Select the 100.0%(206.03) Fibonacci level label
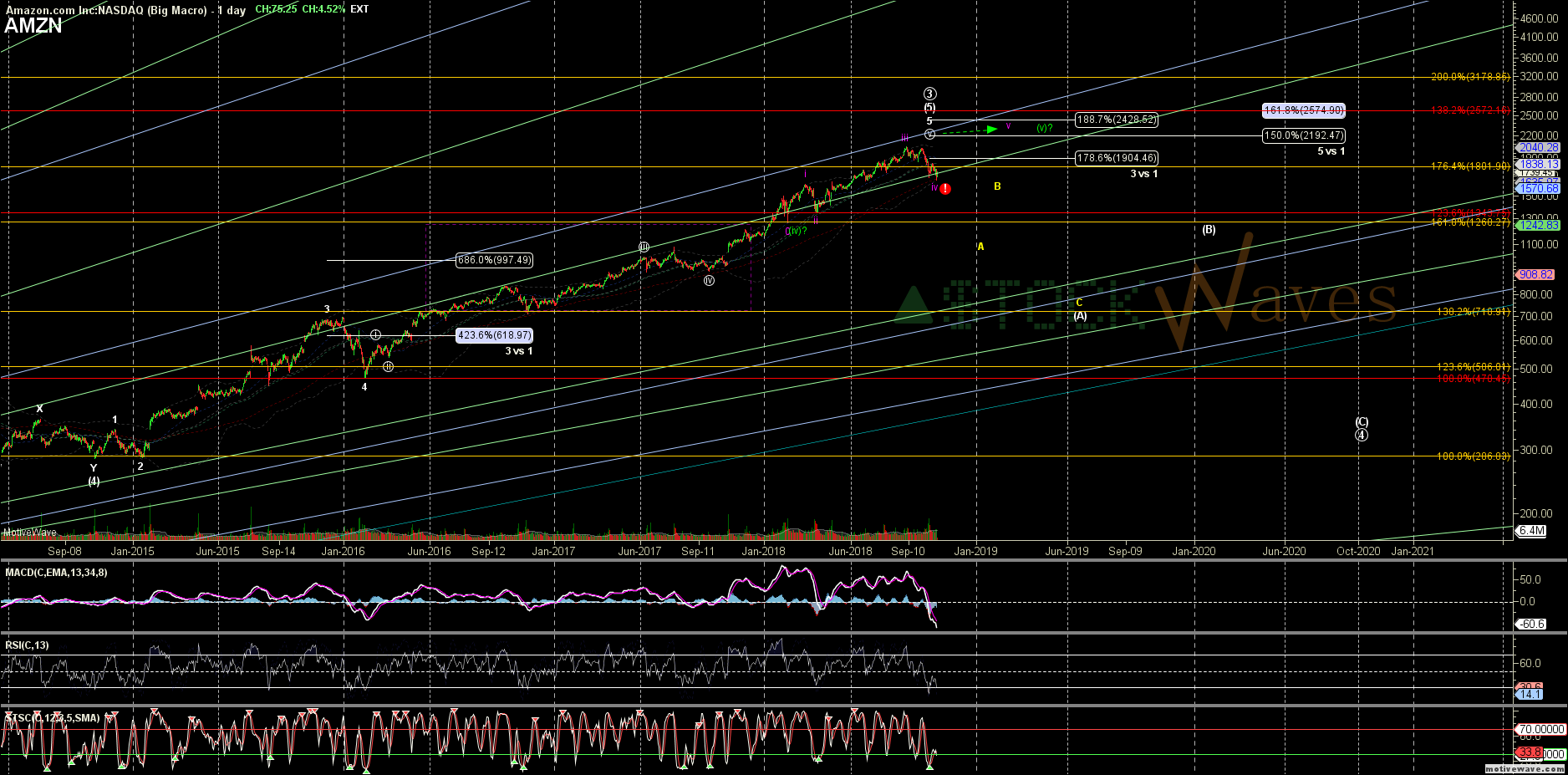The image size is (1568, 775). 1473,456
